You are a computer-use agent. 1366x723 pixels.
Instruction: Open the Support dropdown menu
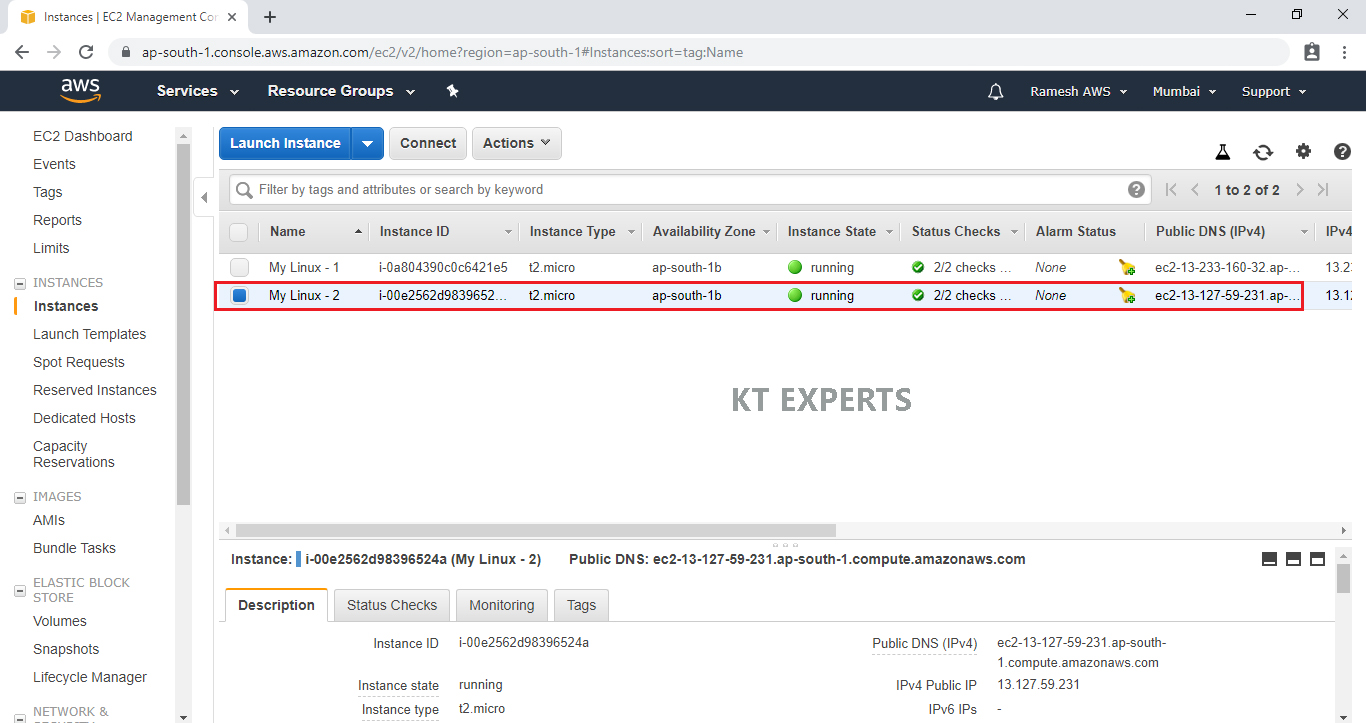pos(1274,91)
